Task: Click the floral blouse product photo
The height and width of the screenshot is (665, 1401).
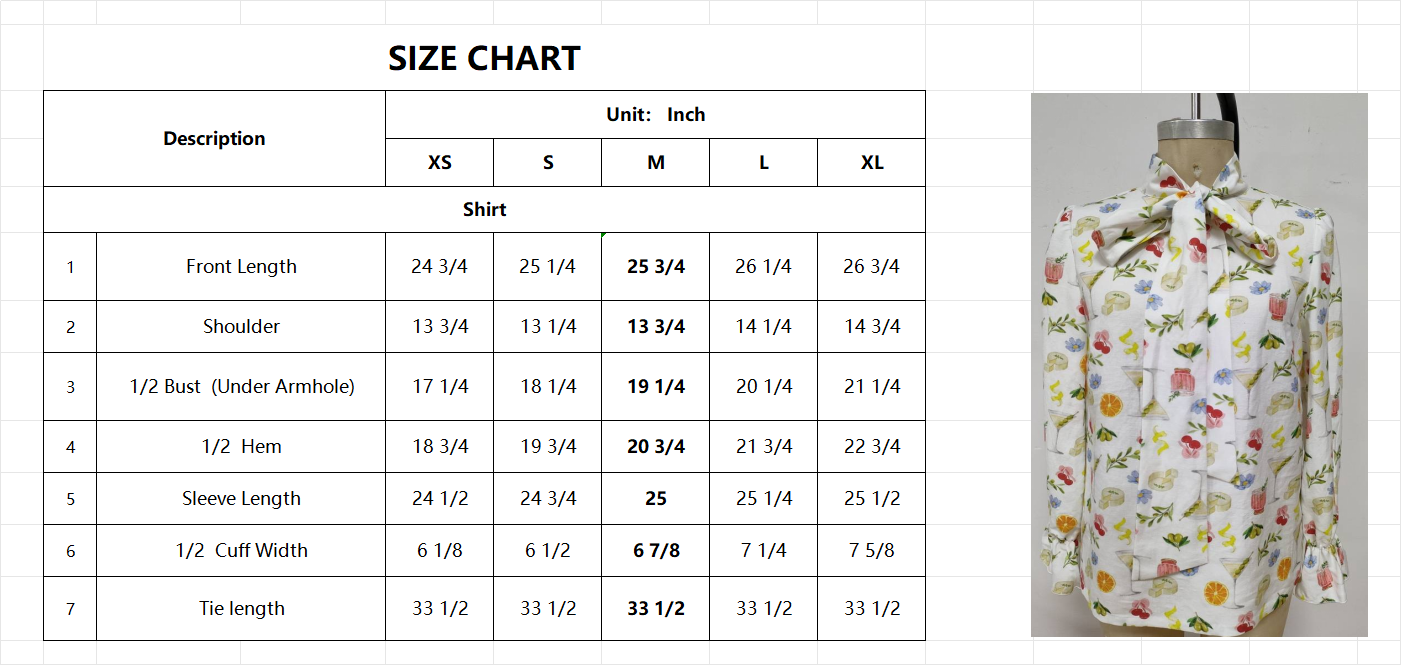Action: point(1198,365)
